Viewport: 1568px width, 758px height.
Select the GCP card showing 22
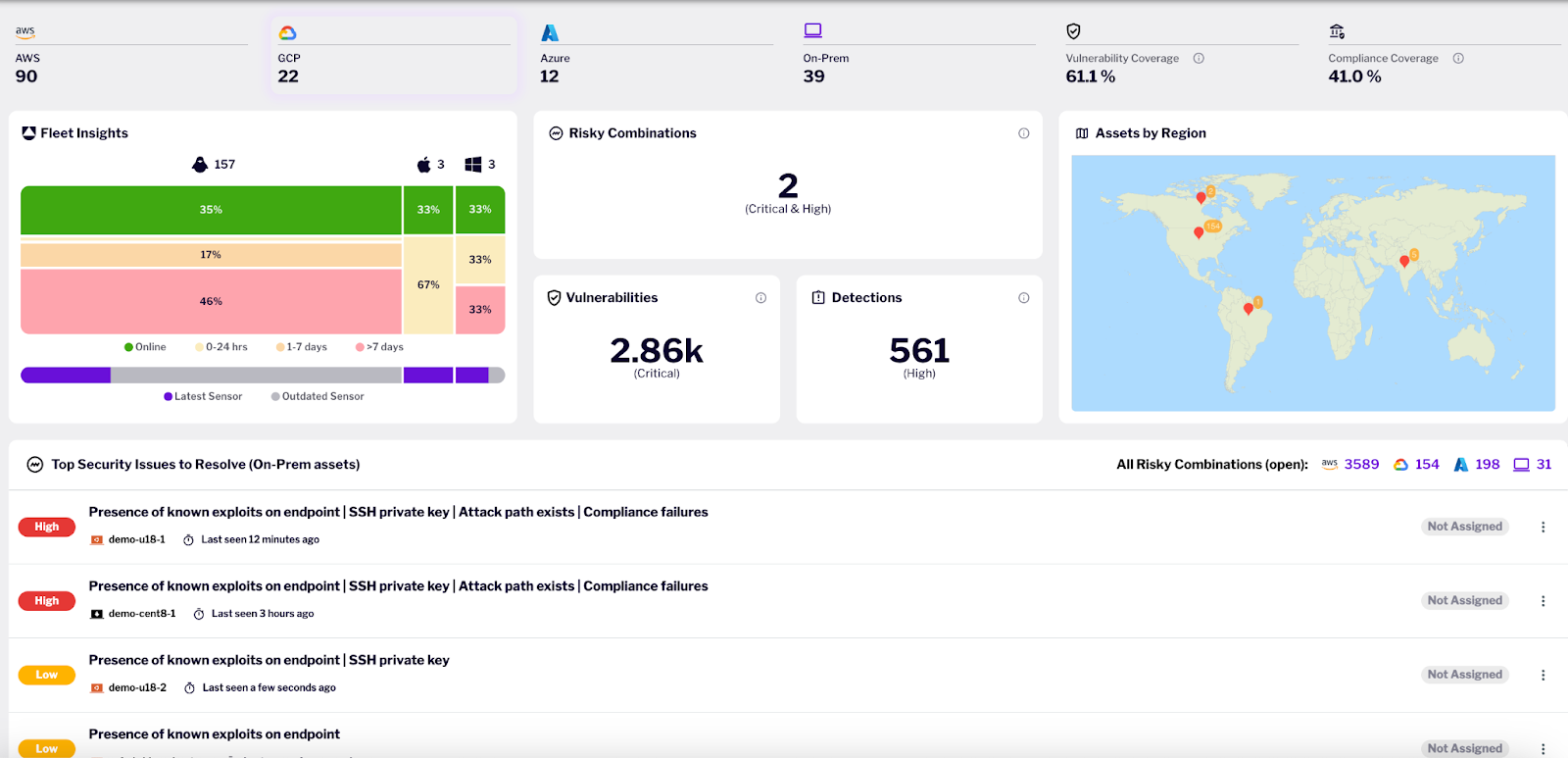click(x=393, y=56)
